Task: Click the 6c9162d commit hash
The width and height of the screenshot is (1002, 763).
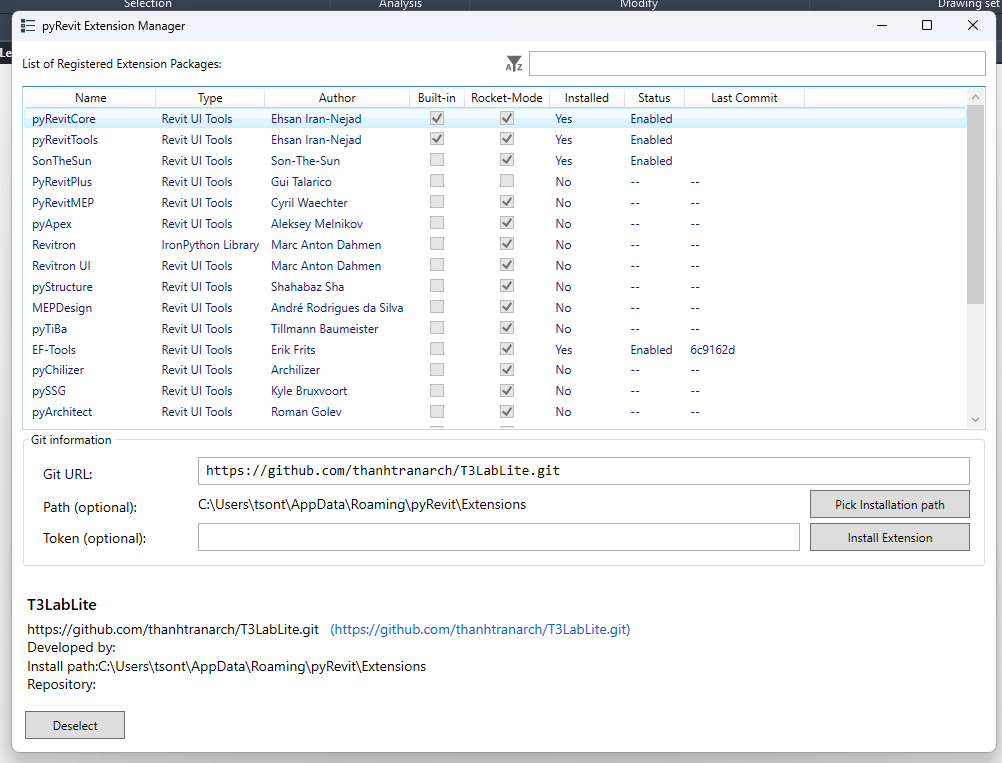Action: click(x=713, y=350)
